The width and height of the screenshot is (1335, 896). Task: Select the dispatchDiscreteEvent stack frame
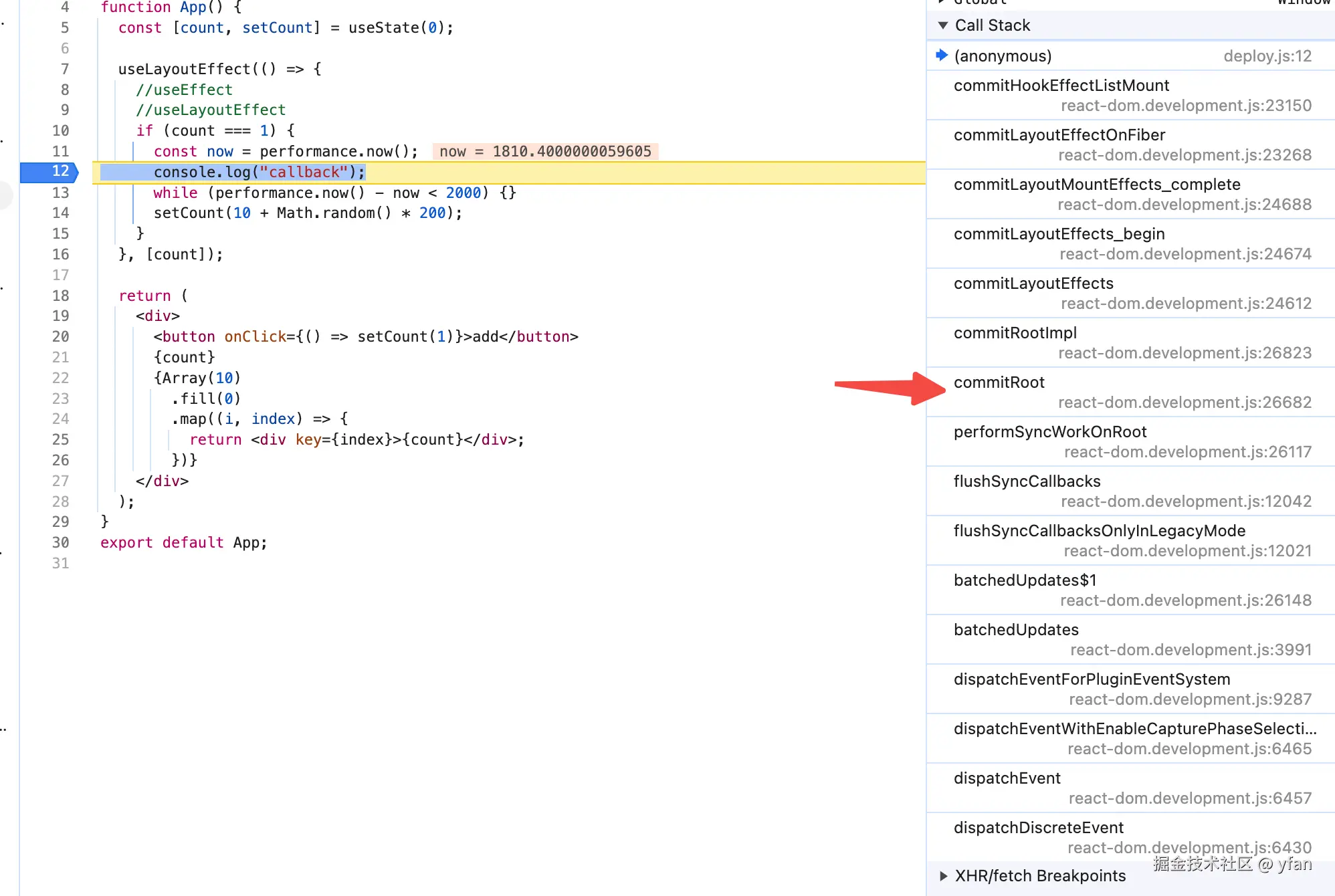pos(1038,828)
